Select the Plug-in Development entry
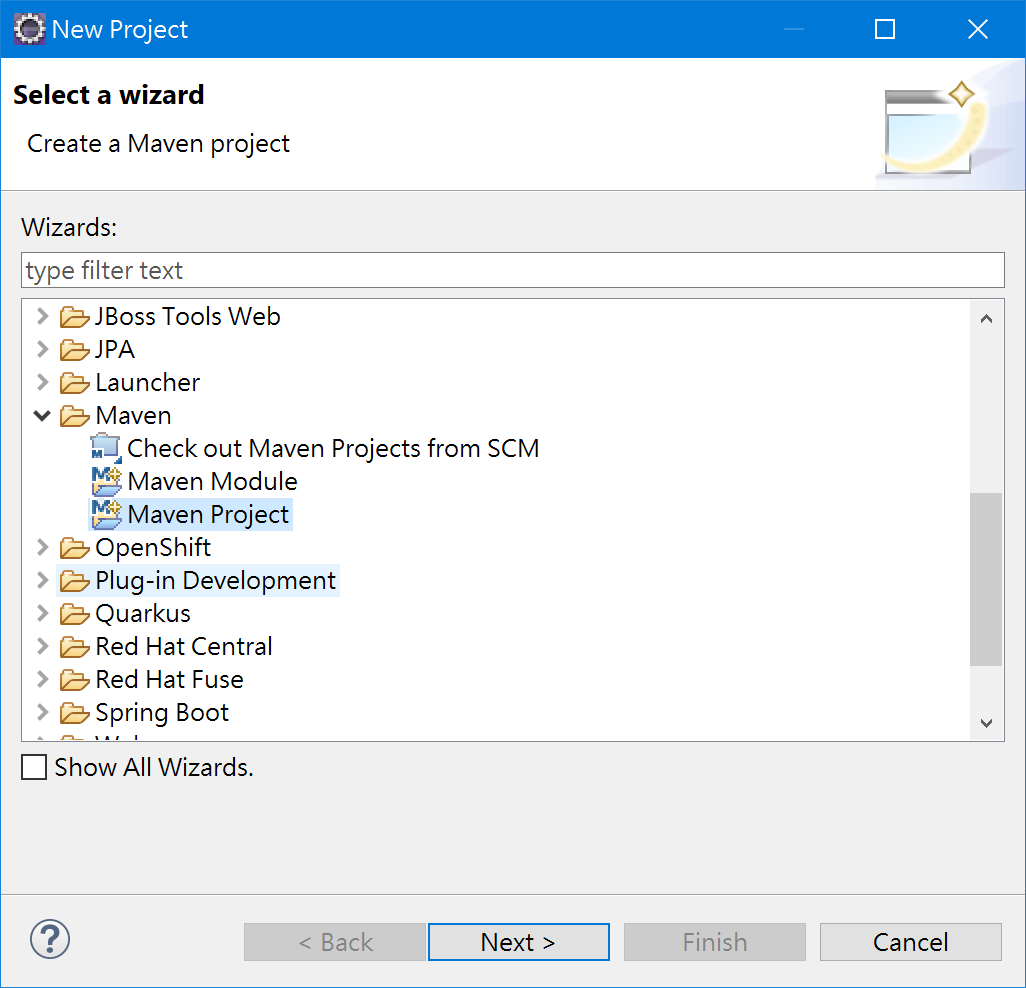 coord(215,581)
